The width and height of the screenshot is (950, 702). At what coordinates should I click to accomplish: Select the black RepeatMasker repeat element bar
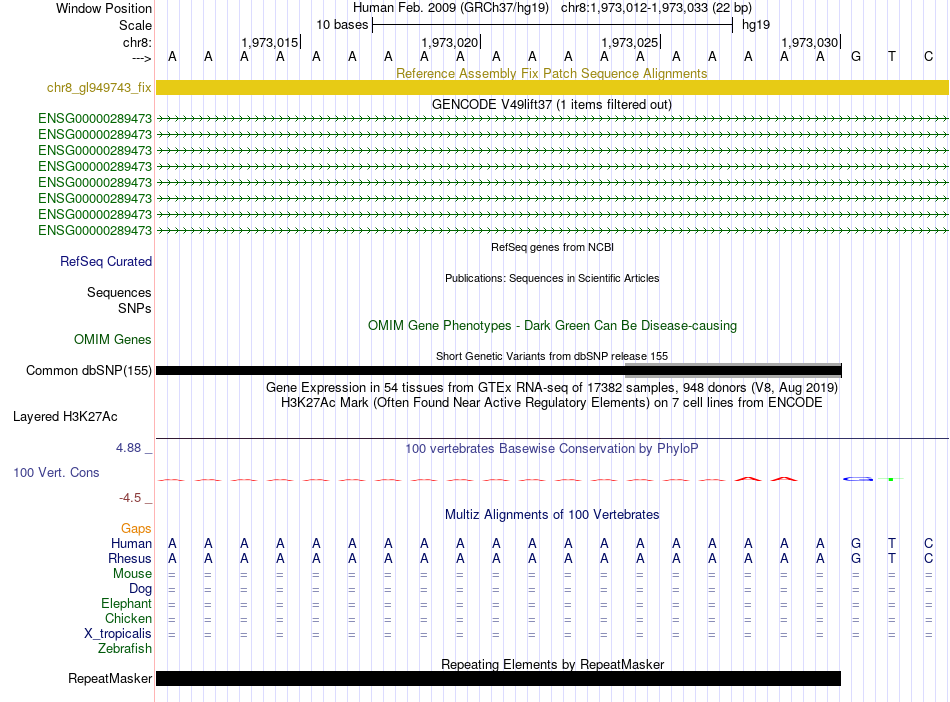coord(498,678)
